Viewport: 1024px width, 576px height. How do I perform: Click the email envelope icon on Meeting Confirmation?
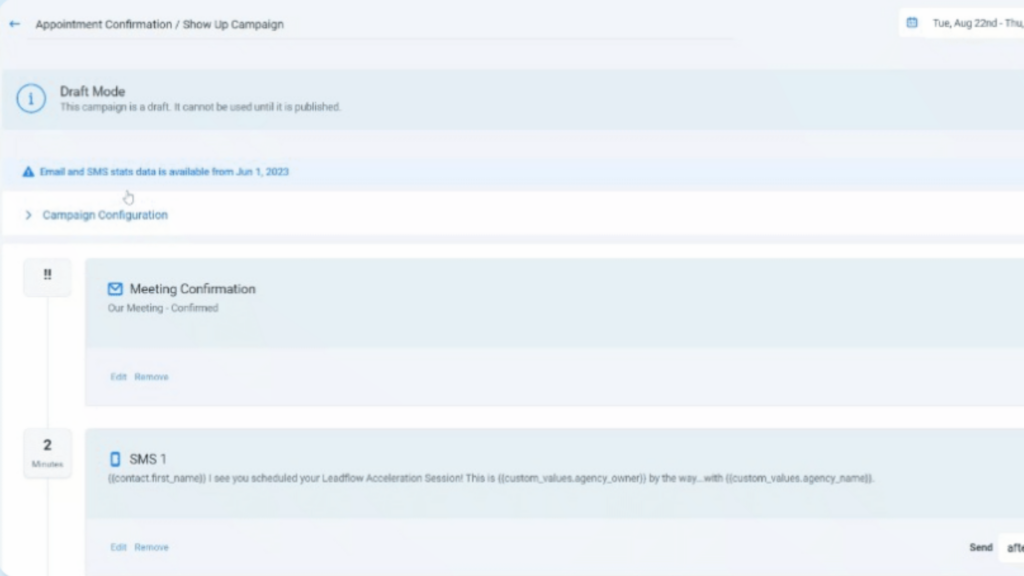tap(115, 288)
